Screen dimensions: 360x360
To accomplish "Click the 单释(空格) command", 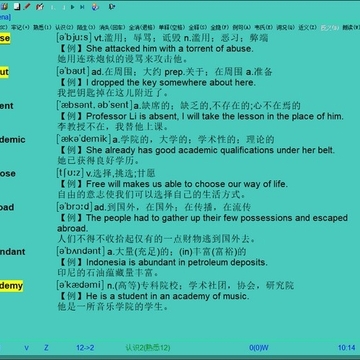I will [x=172, y=27].
